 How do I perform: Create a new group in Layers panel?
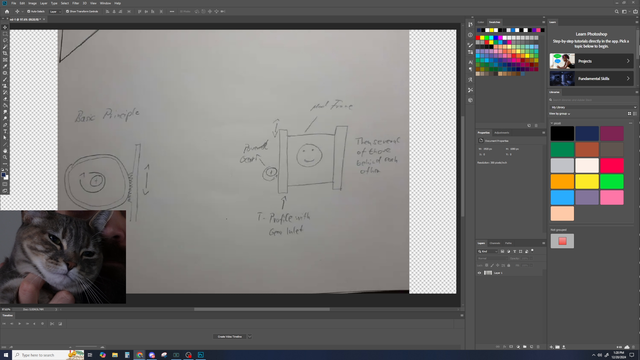point(524,347)
